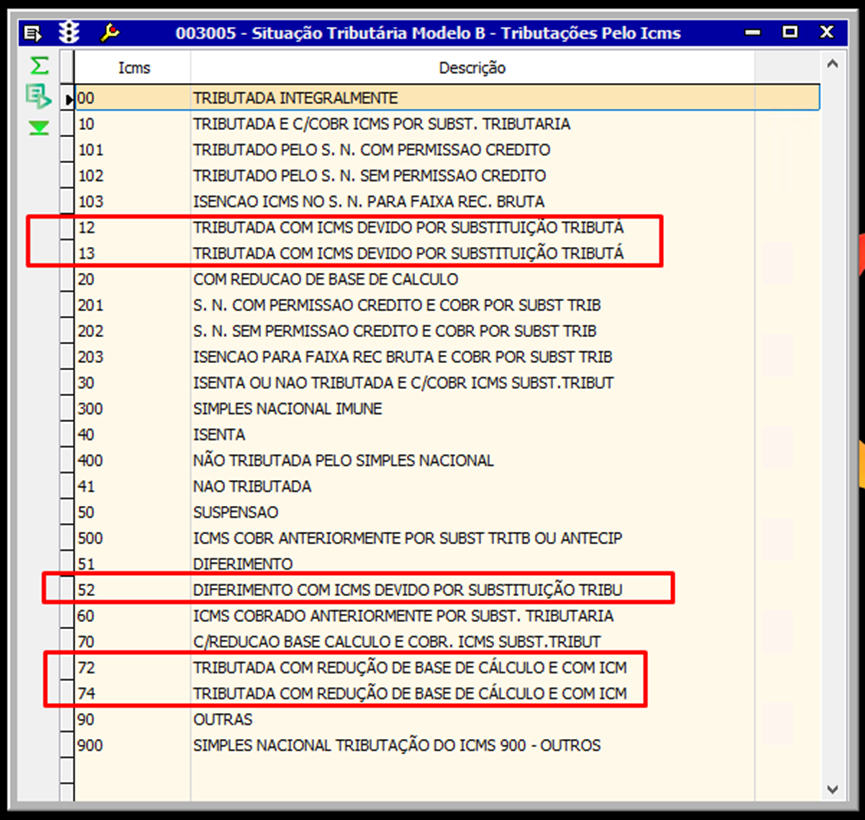Click the Icms cell 203
The width and height of the screenshot is (865, 820).
point(132,357)
